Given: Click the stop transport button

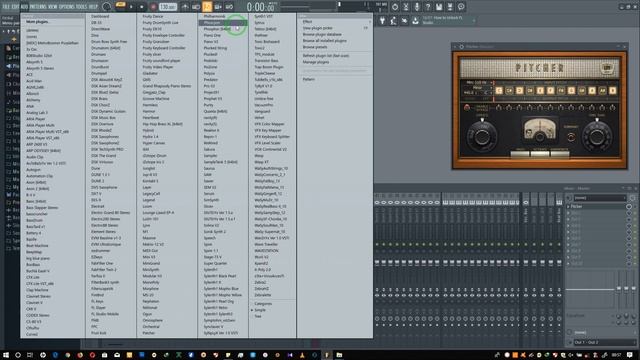Looking at the screenshot, I should click(142, 7).
